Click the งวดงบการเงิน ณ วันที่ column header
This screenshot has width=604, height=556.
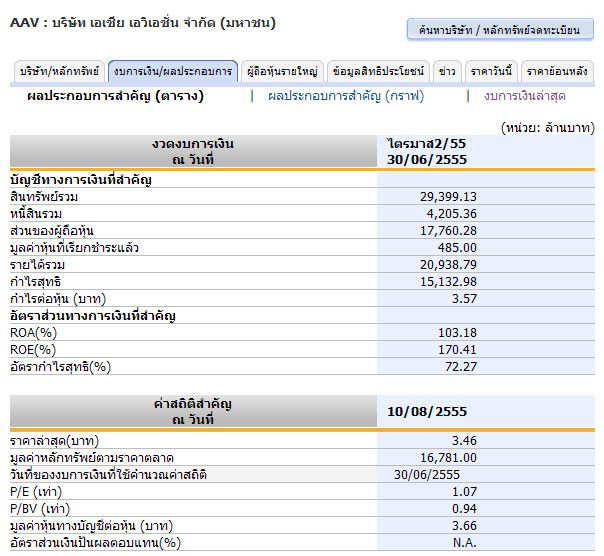(193, 152)
